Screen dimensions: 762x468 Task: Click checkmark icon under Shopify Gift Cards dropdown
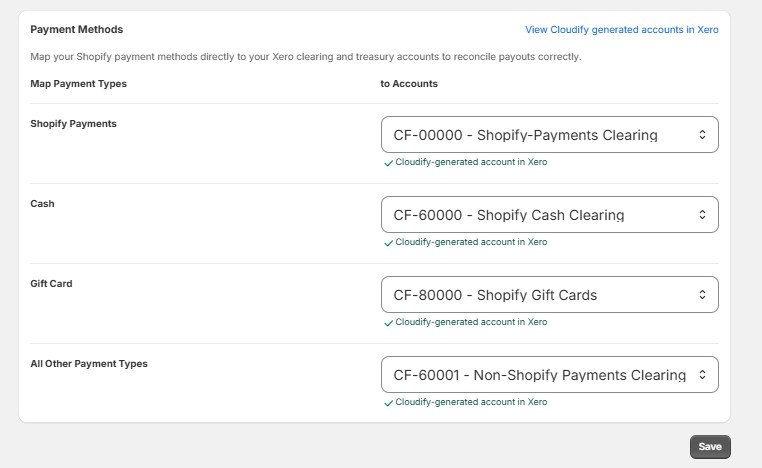(x=388, y=323)
